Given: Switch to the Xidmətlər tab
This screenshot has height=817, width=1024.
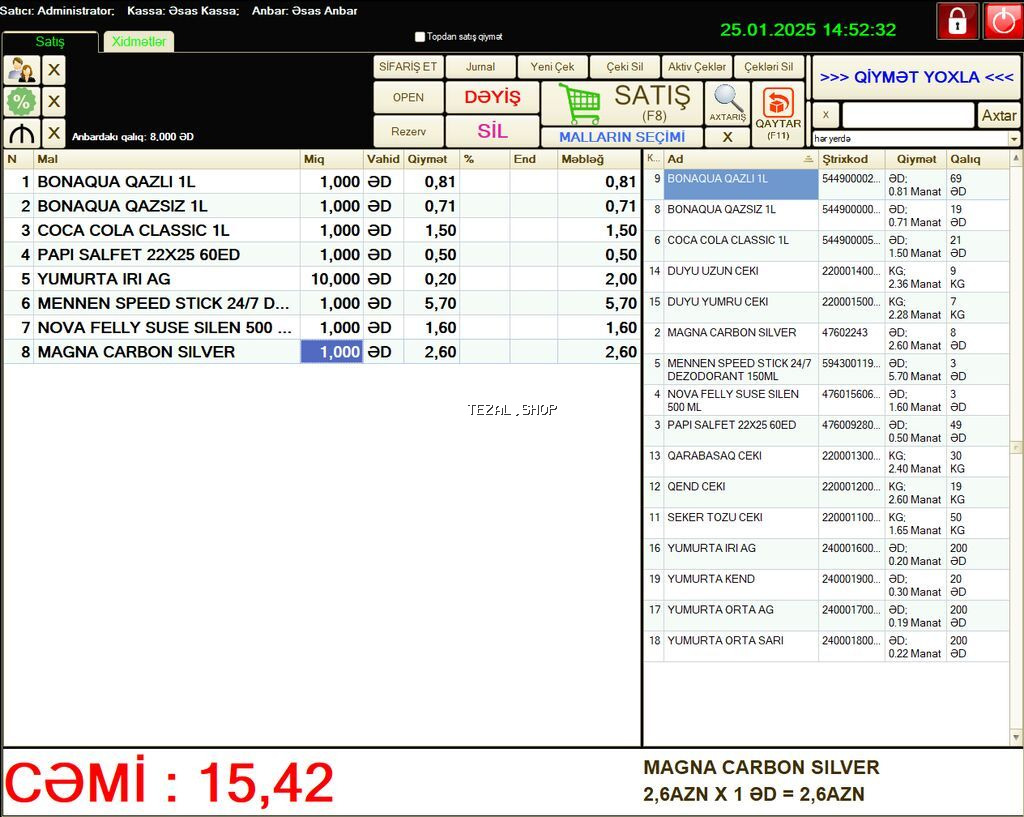Looking at the screenshot, I should tap(138, 42).
